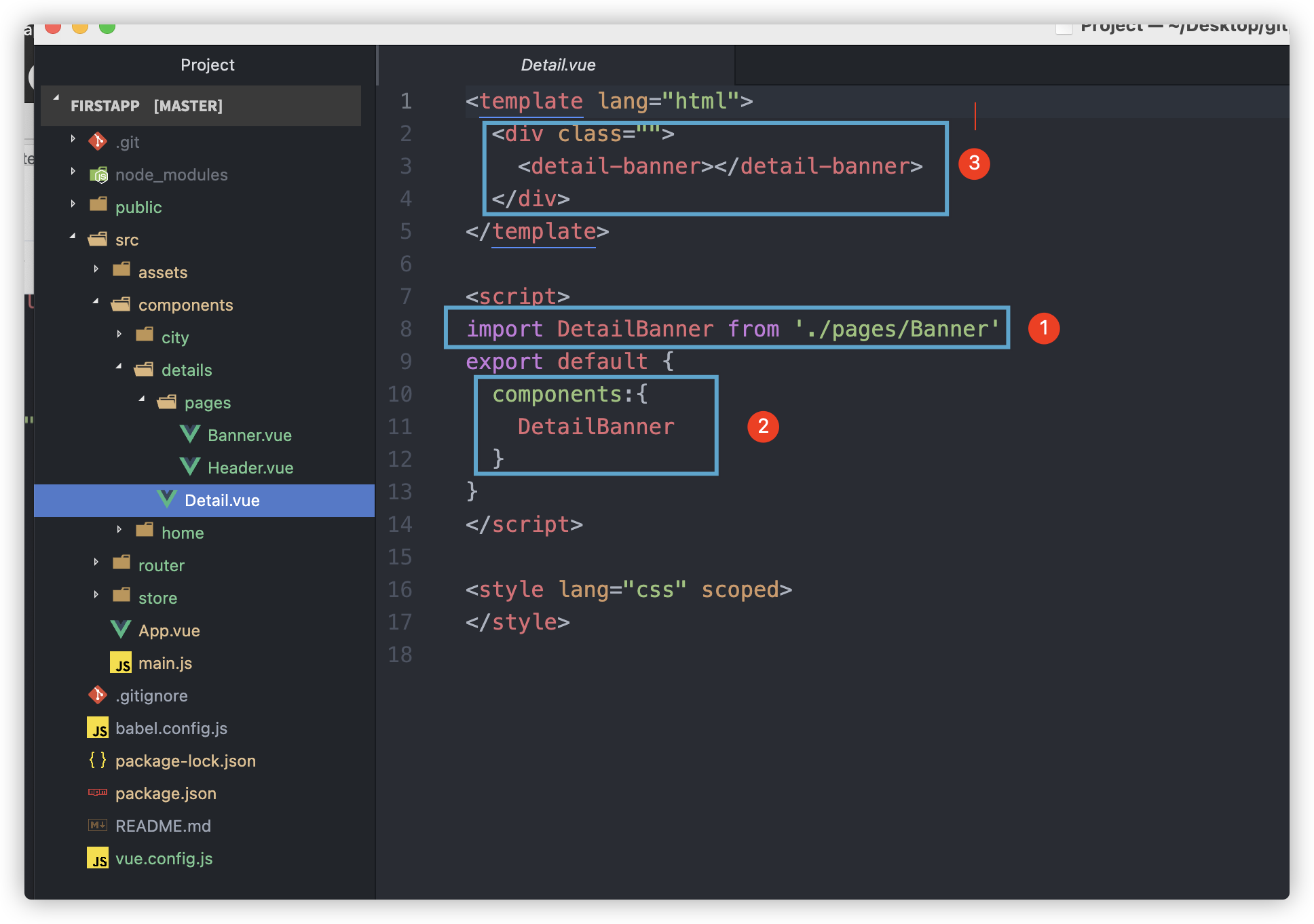The width and height of the screenshot is (1314, 924).
Task: Expand the city folder arrow
Action: 119,334
